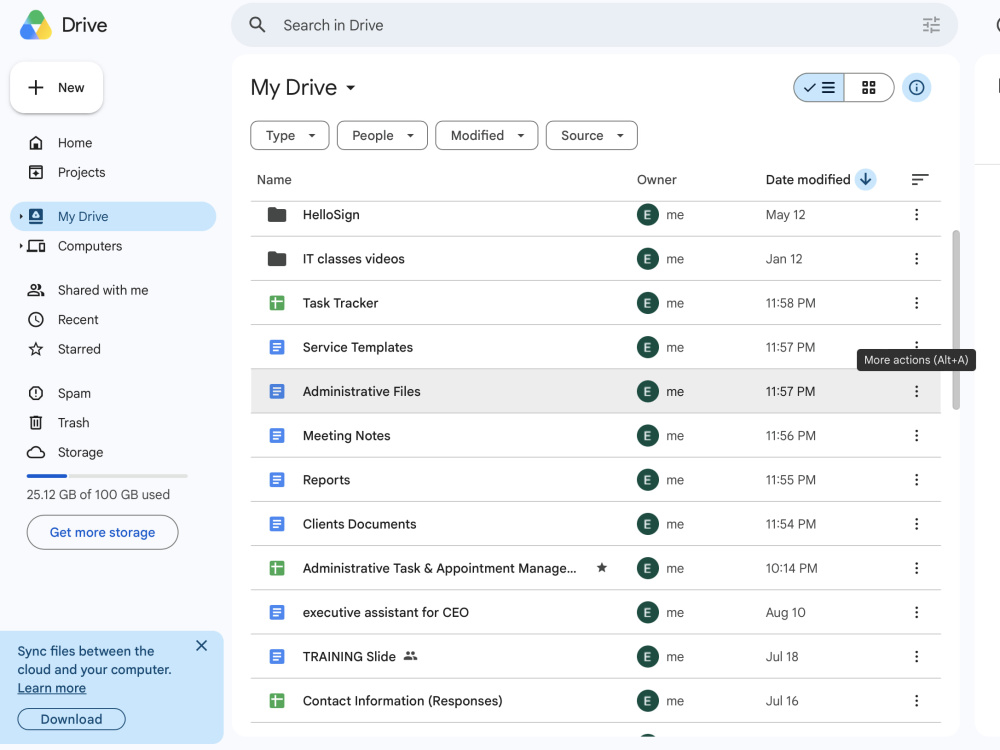Viewport: 1000px width, 750px height.
Task: Open More actions for Contact Information (Responses)
Action: tap(916, 701)
